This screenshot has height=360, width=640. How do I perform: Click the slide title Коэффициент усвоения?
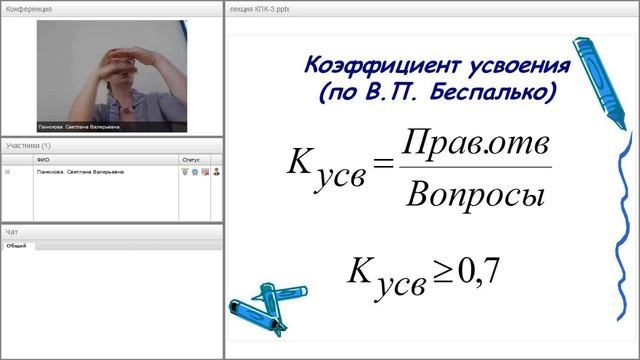tap(437, 66)
